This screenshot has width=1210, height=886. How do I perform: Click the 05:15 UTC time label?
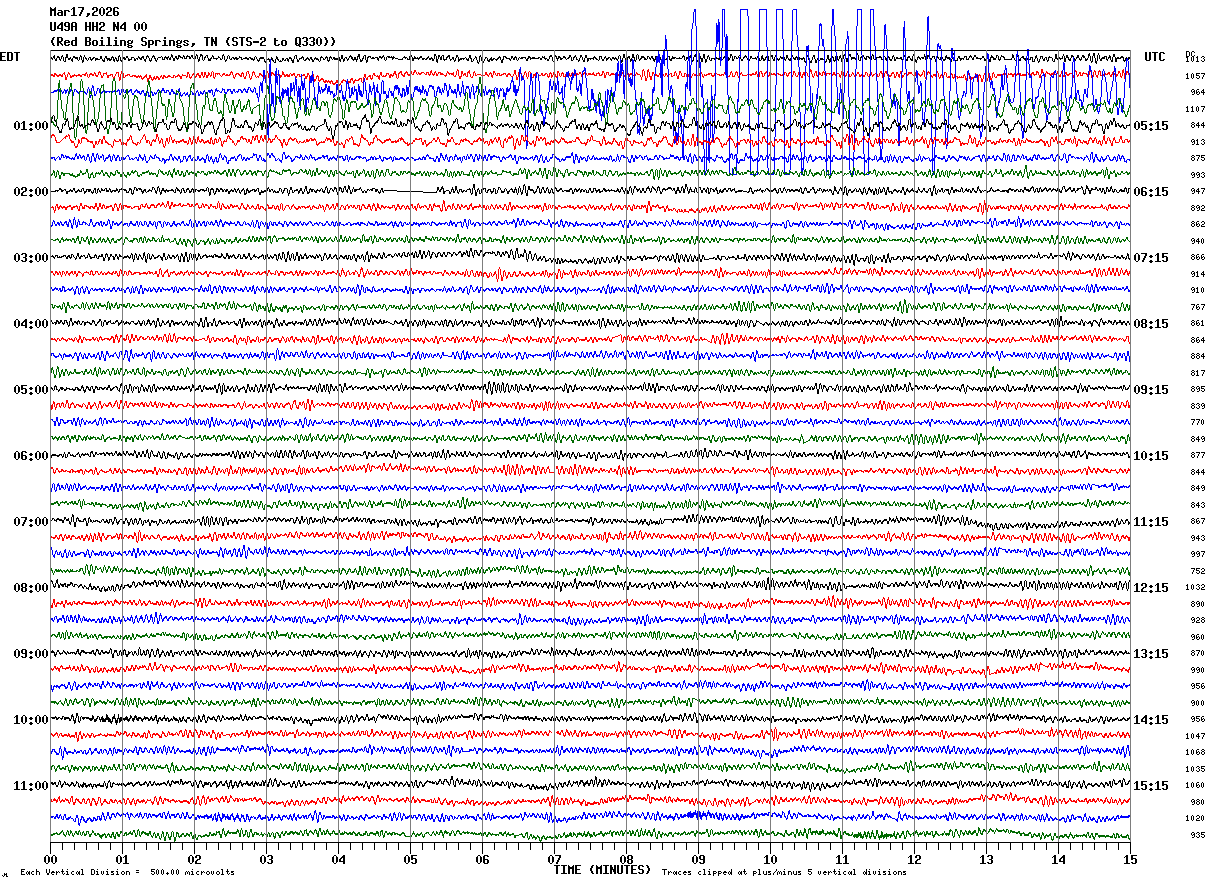(1151, 126)
